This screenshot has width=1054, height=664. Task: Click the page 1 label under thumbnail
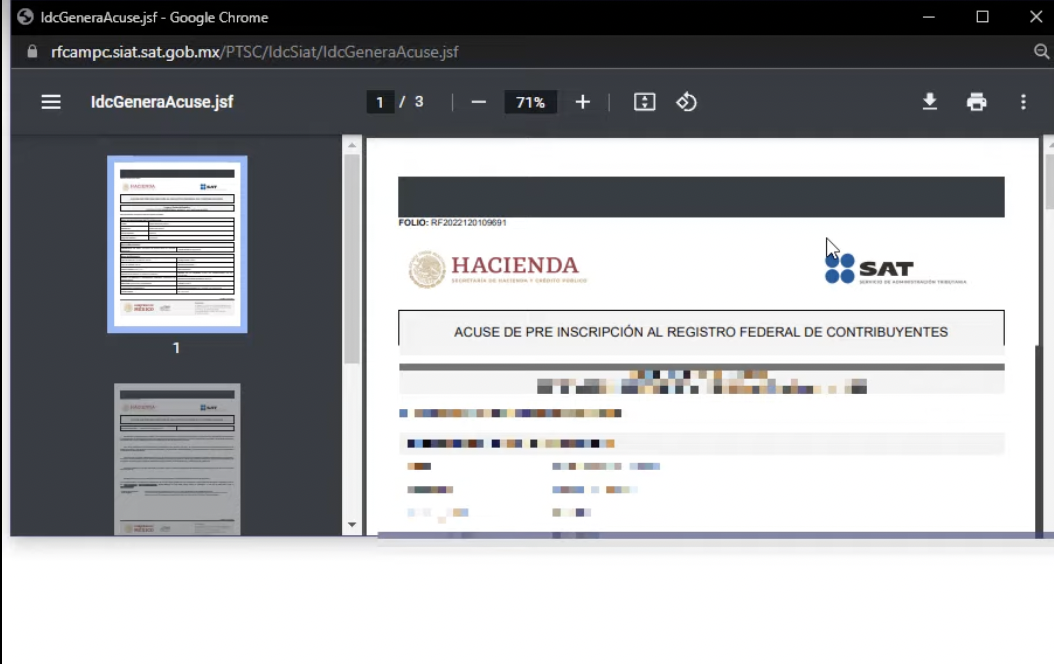point(176,348)
